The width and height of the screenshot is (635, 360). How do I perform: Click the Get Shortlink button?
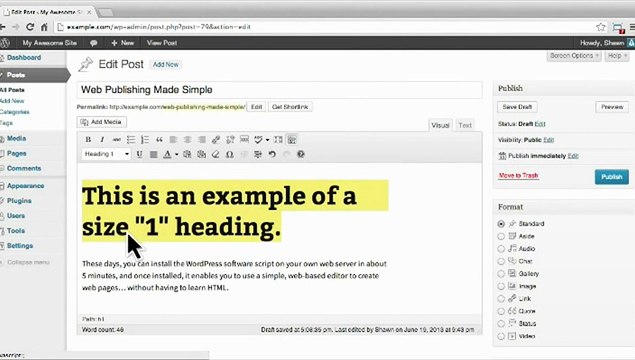[290, 107]
